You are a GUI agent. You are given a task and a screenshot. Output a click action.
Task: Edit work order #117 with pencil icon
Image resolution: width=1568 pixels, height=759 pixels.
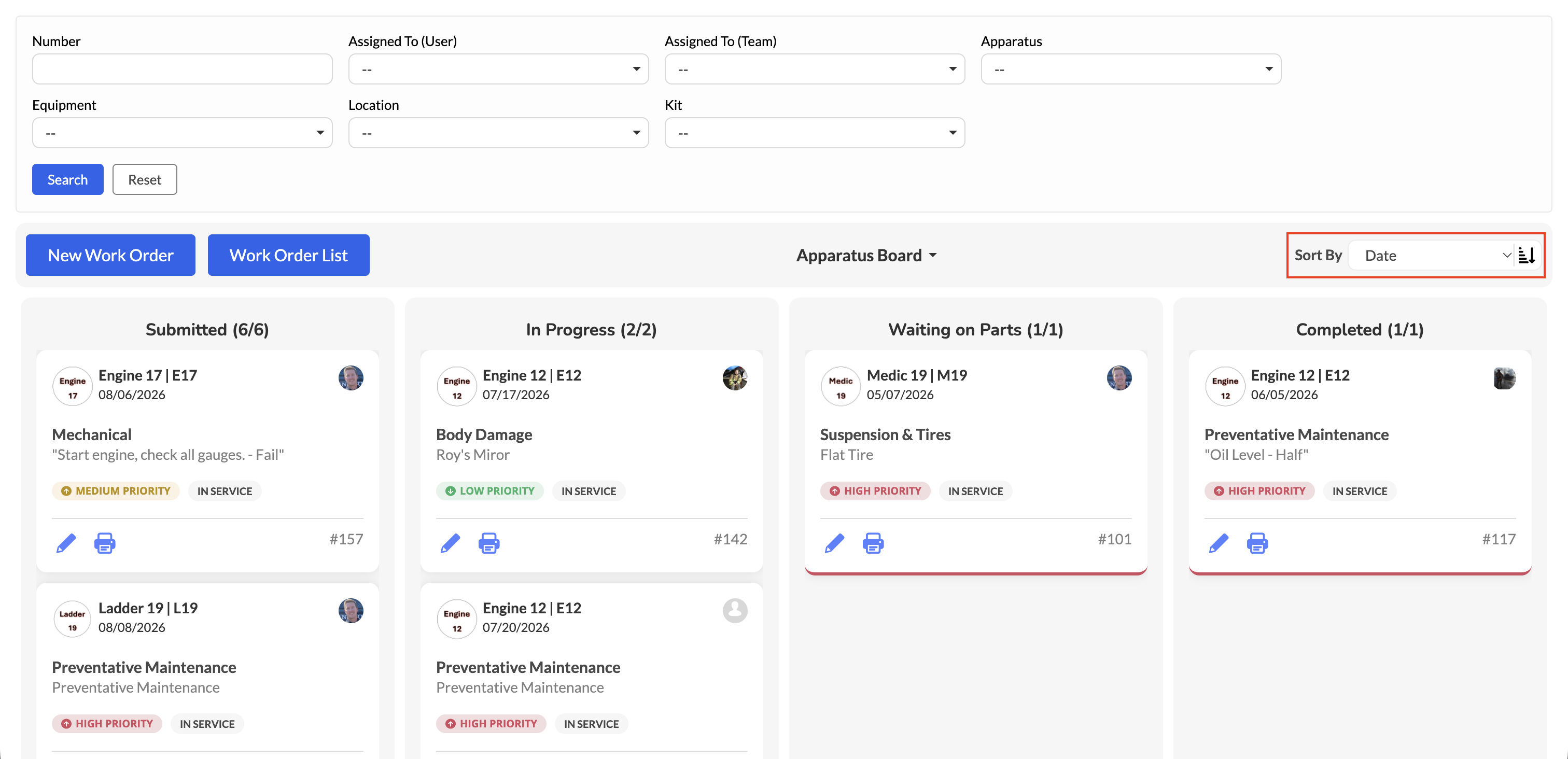[1219, 542]
